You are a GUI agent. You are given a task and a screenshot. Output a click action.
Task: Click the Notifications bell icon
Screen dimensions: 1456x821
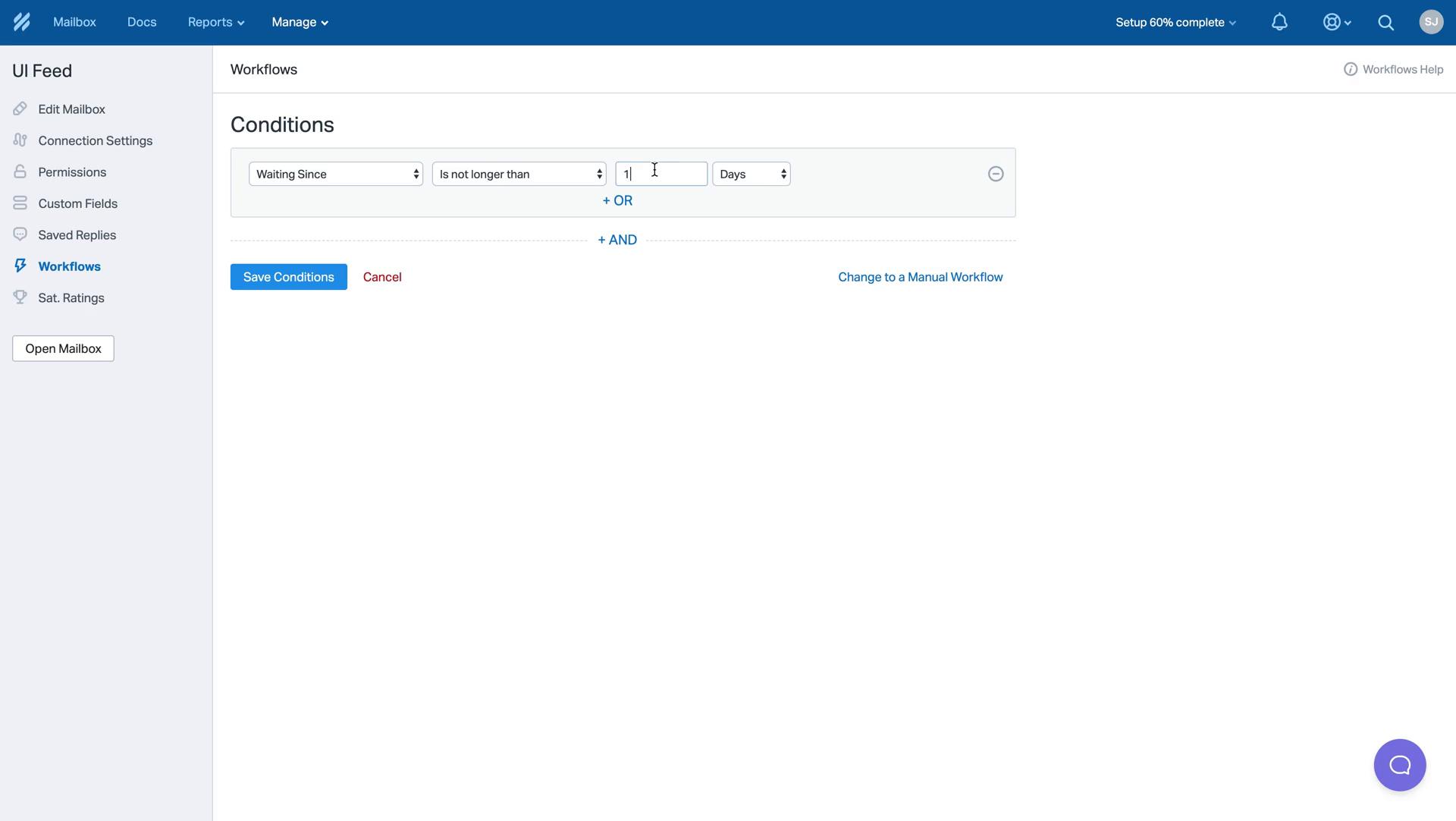pos(1279,21)
